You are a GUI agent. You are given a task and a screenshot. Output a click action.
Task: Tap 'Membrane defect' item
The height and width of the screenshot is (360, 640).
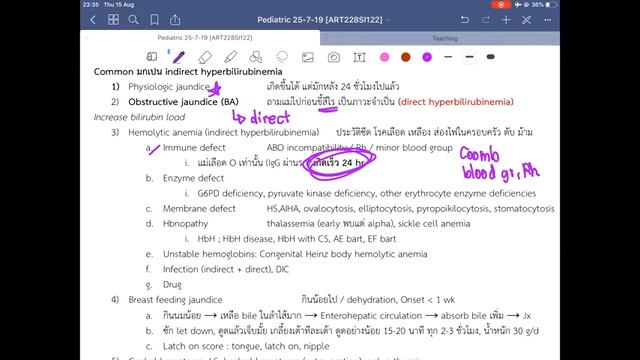199,209
